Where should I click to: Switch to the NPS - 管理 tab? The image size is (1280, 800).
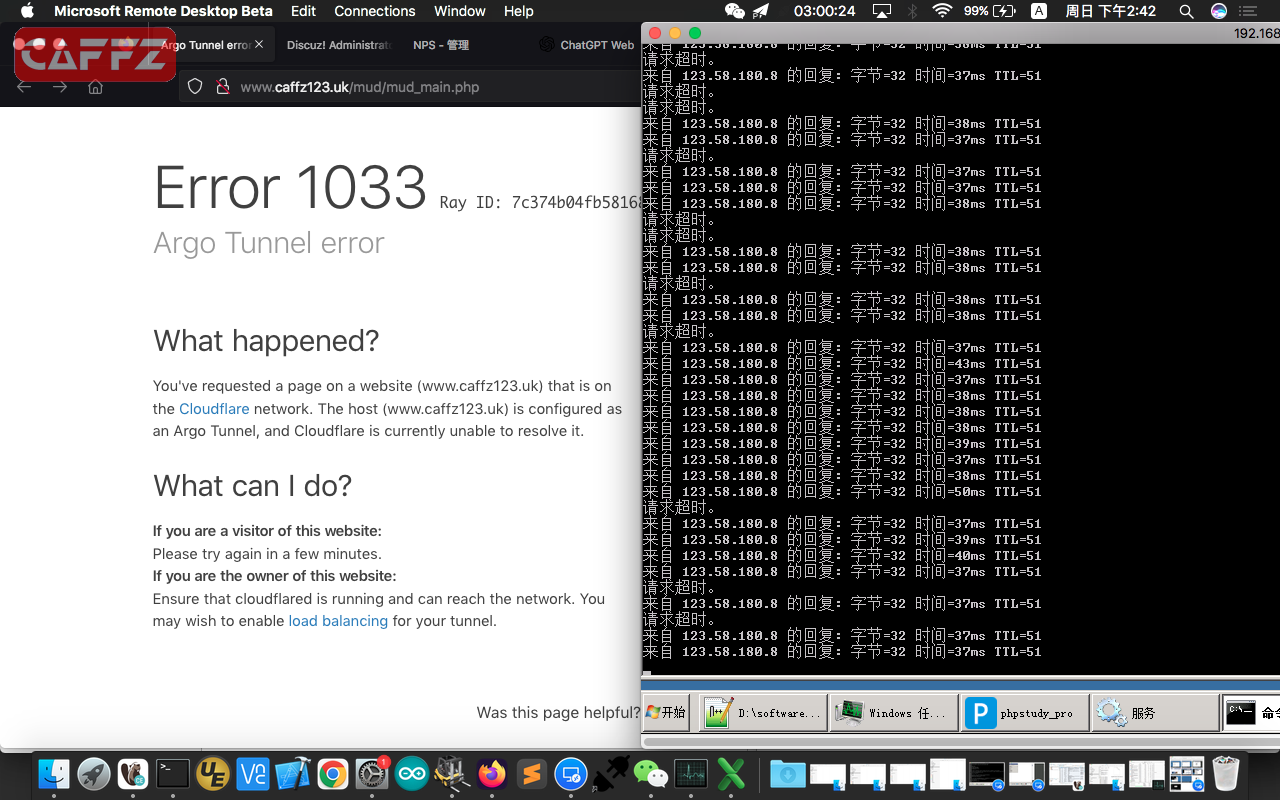pos(441,45)
